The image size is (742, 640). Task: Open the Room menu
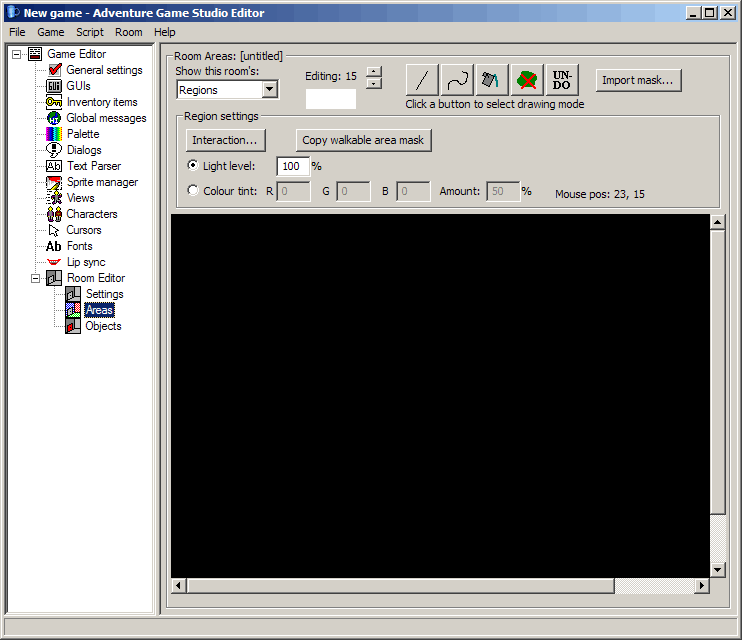[x=128, y=32]
